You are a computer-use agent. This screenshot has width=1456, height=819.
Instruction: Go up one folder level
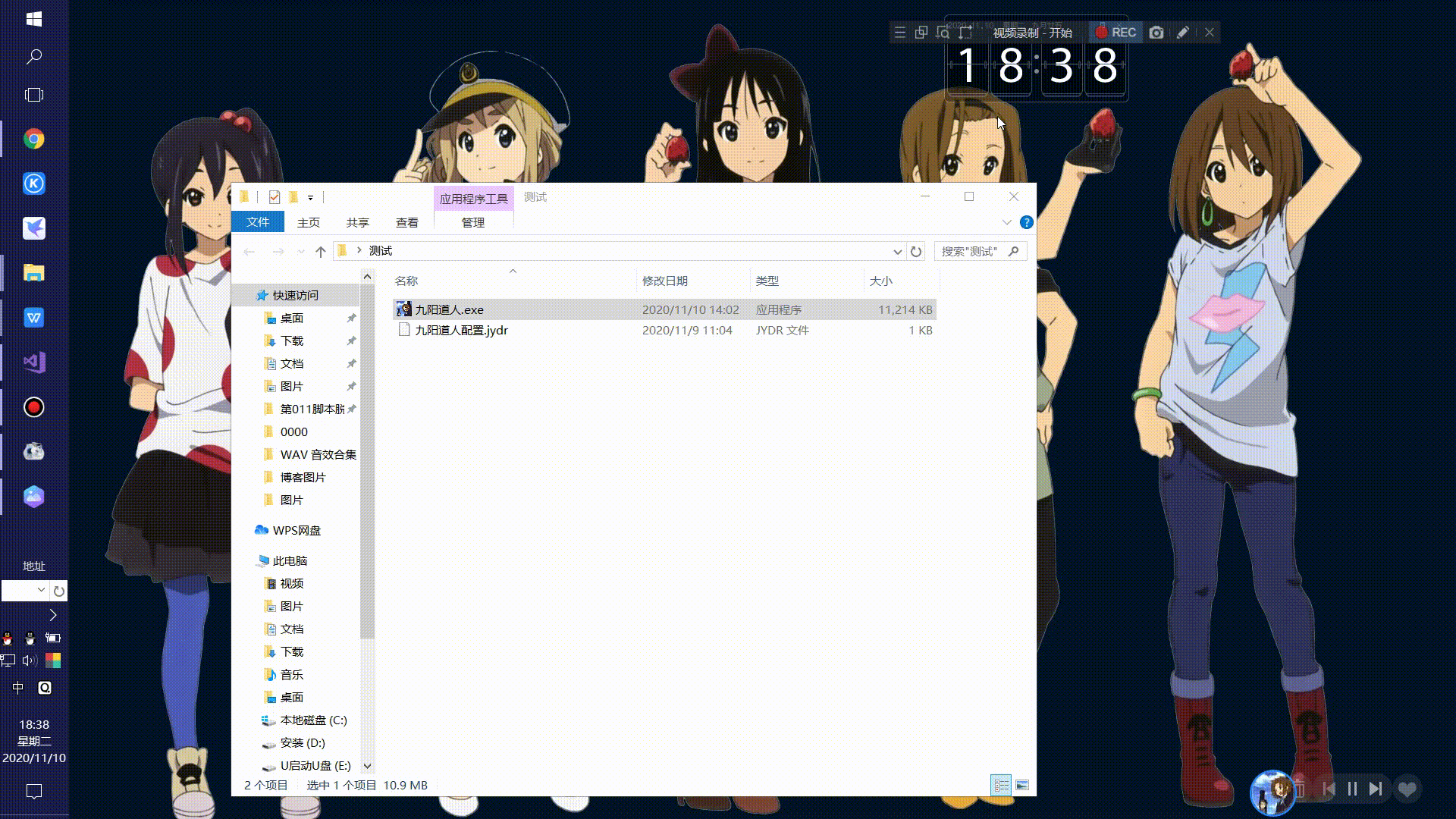point(321,251)
